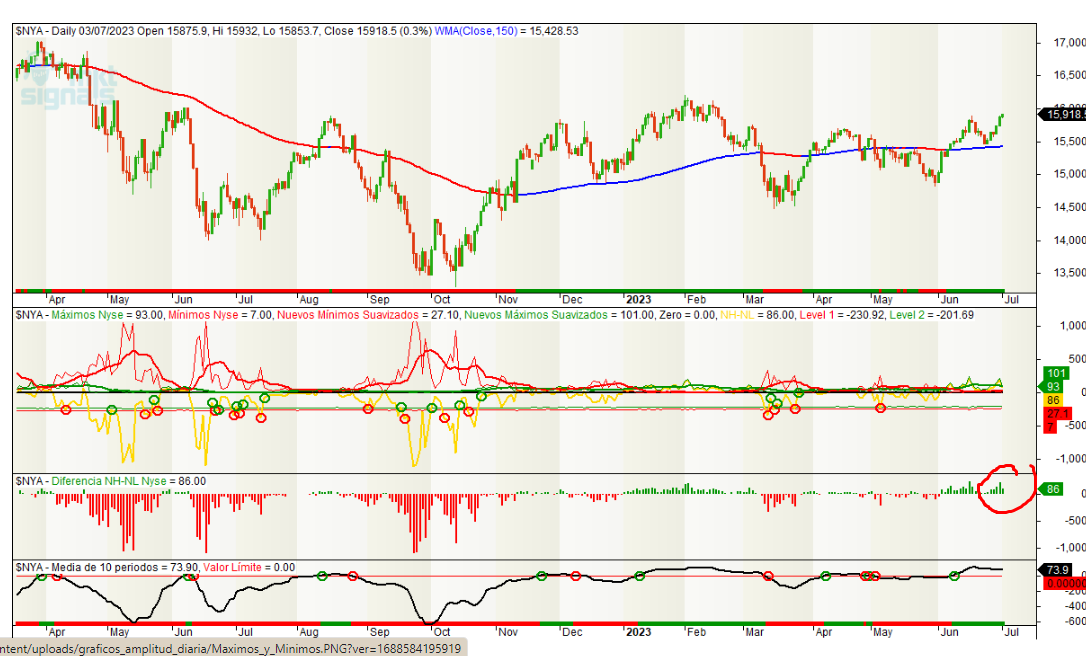Click the Valor Límite = 0.00 label

point(249,567)
